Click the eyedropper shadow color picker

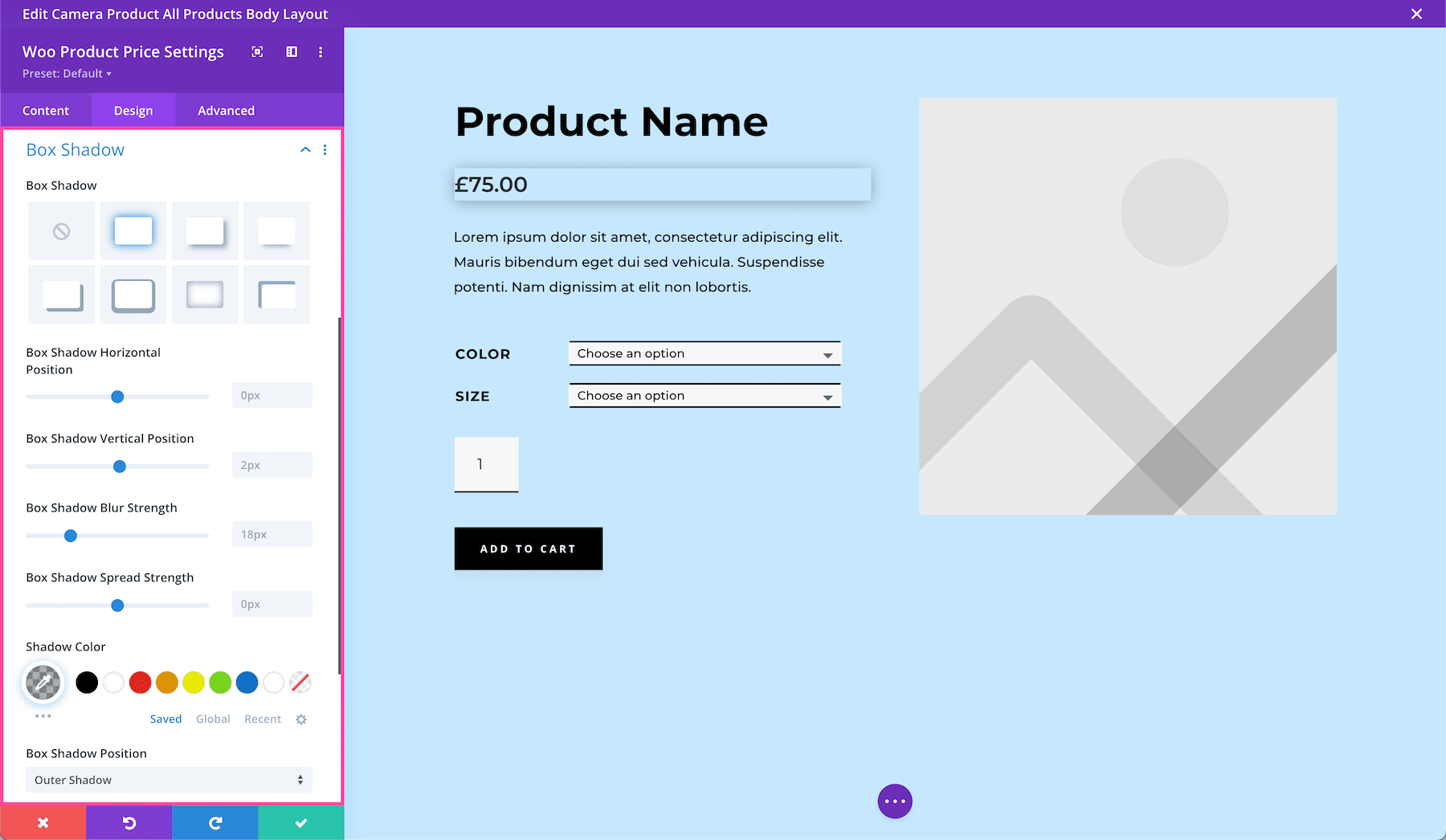(x=43, y=683)
